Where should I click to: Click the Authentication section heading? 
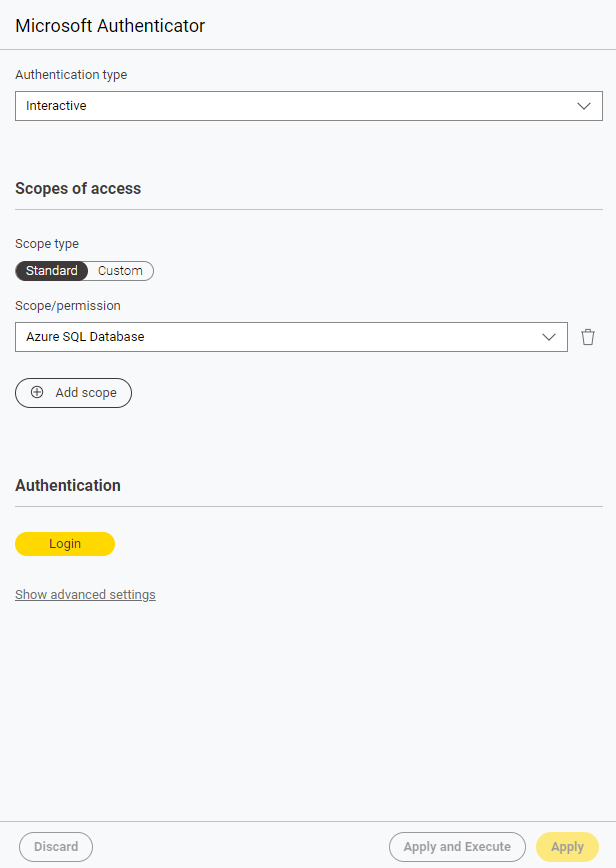click(x=68, y=485)
